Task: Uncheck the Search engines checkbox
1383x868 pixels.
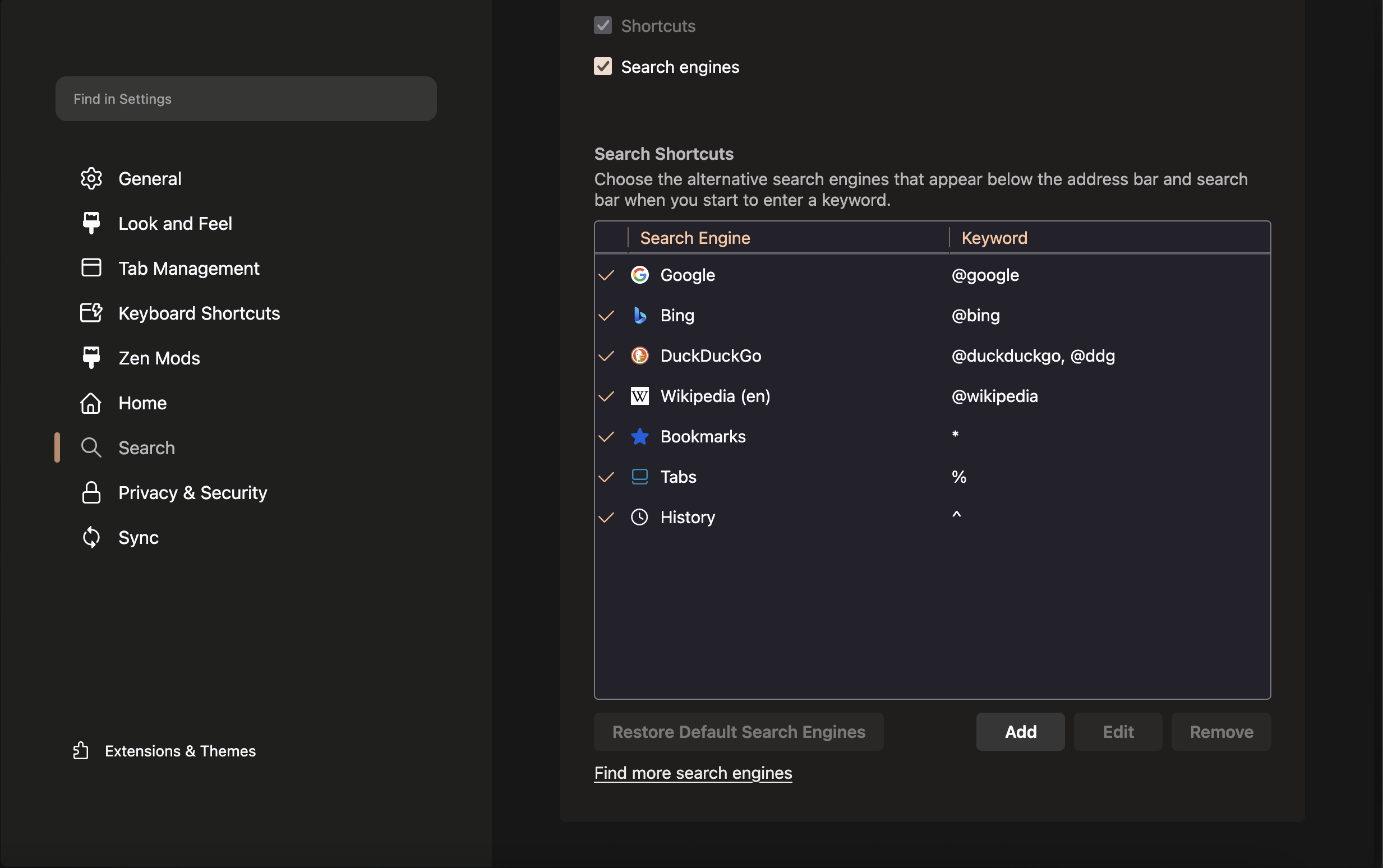Action: [x=603, y=67]
